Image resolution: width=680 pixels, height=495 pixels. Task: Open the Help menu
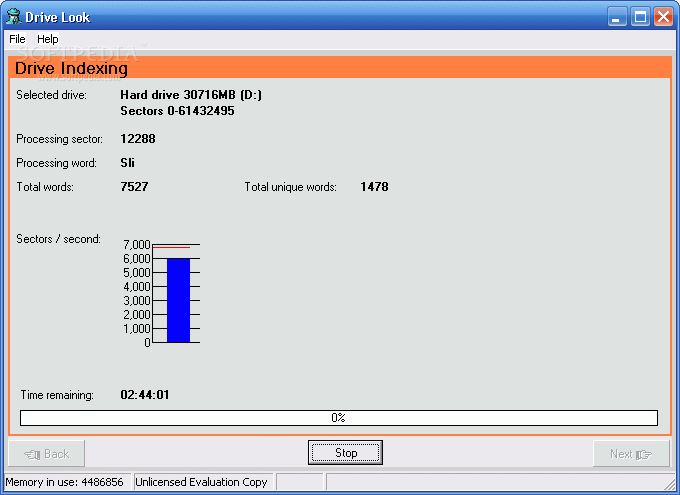48,39
